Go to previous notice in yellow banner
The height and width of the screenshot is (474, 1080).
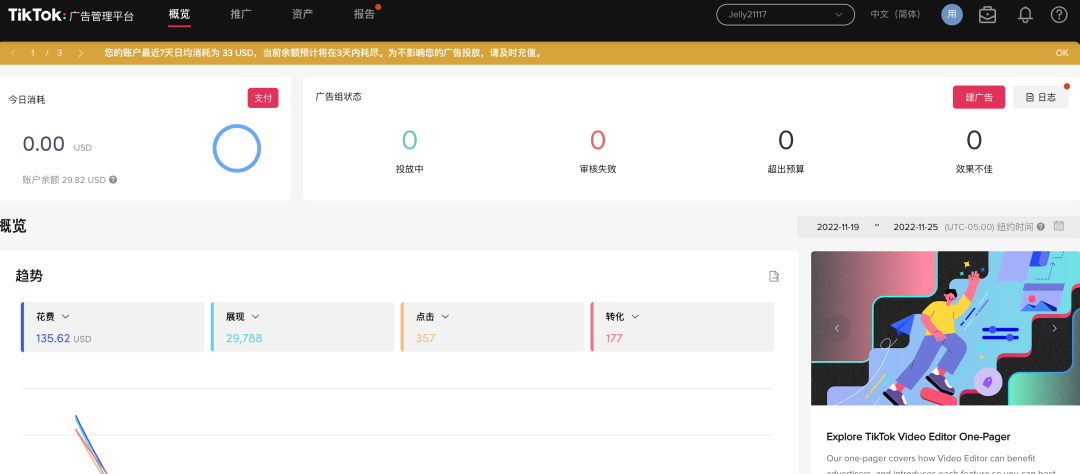point(14,53)
